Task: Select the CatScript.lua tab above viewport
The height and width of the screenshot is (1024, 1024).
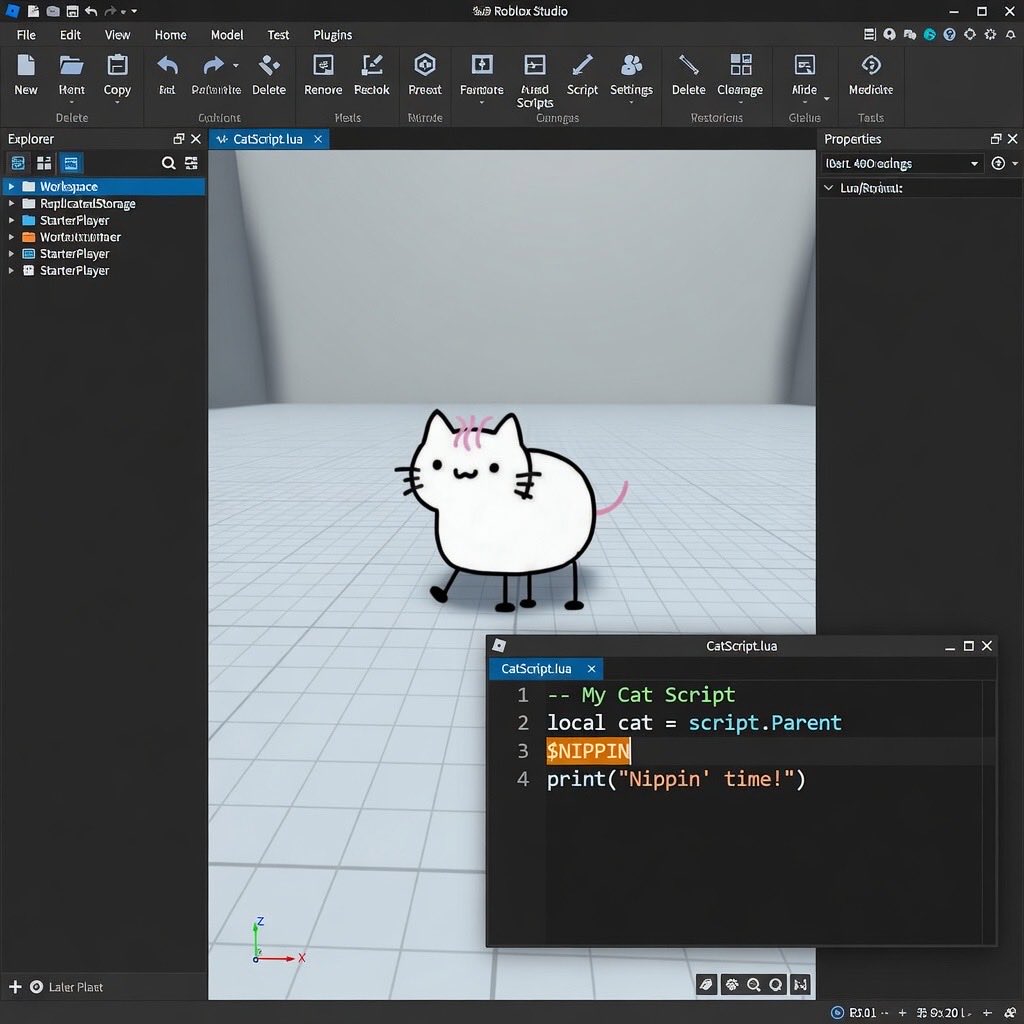Action: coord(268,139)
